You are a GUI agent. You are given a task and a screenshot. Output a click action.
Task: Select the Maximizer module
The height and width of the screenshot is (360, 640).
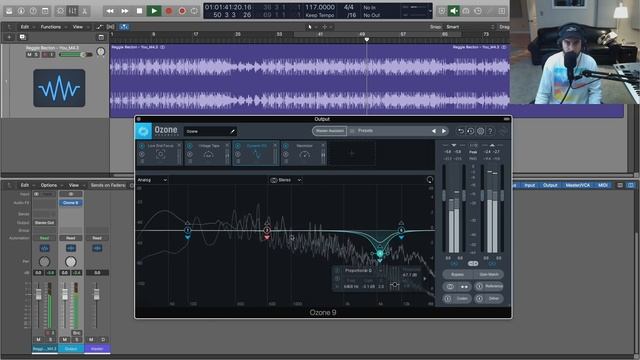tap(304, 153)
